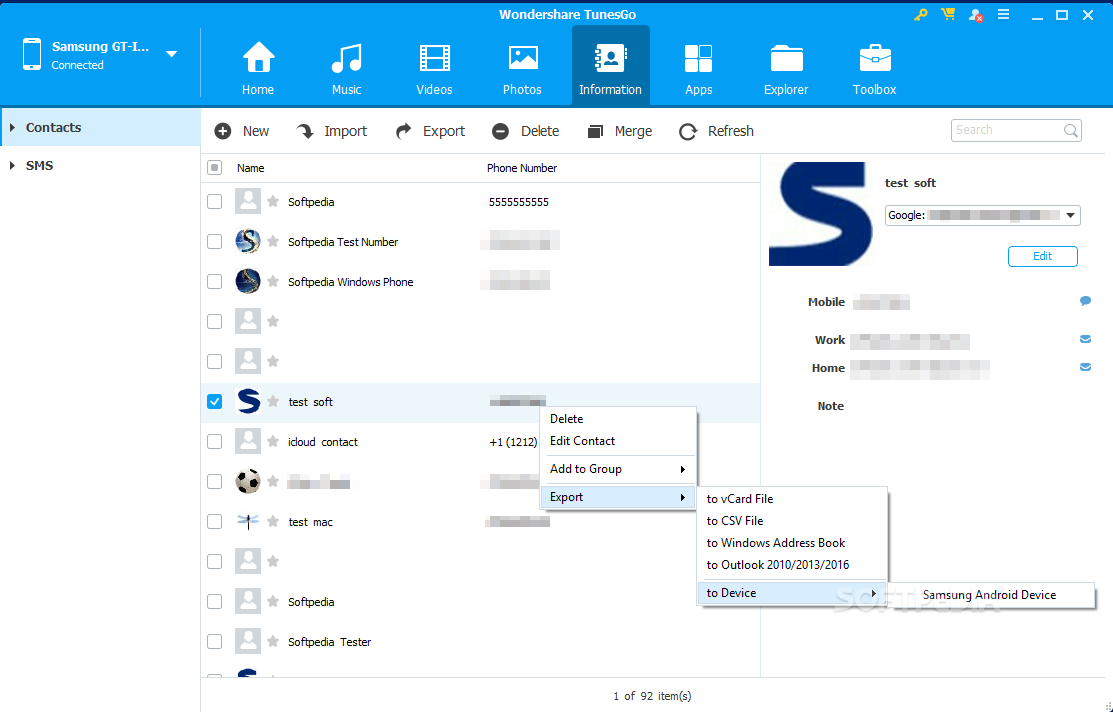
Task: Open the Music section
Action: [346, 69]
